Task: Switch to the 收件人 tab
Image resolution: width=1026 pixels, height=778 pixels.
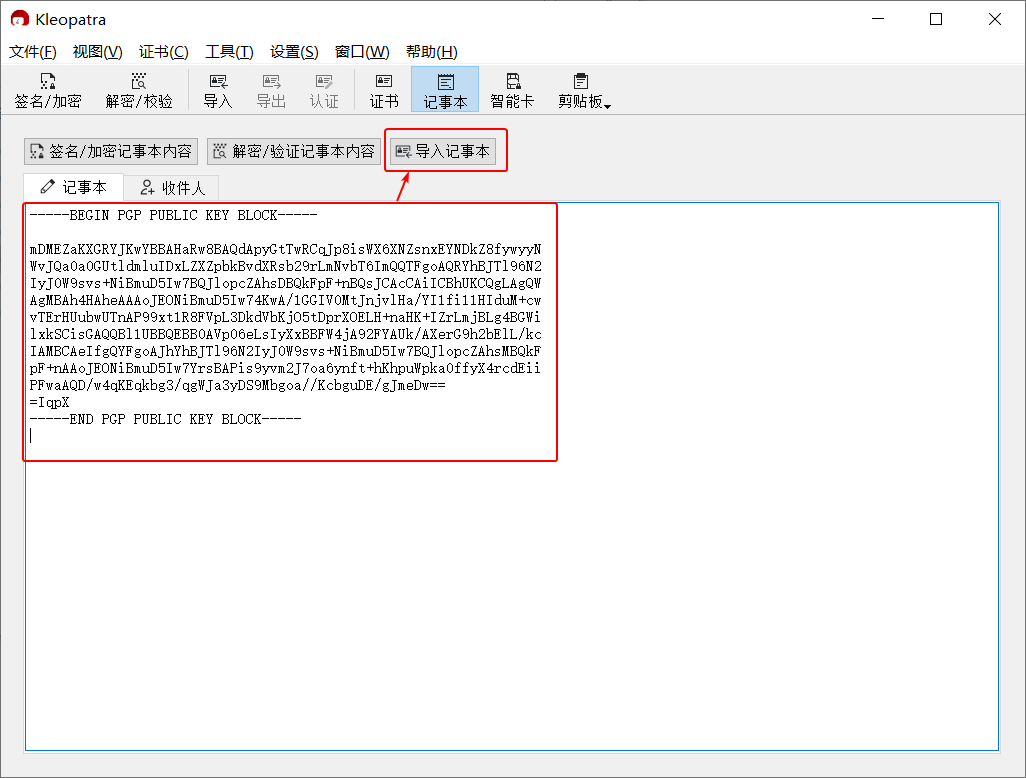Action: (x=172, y=188)
